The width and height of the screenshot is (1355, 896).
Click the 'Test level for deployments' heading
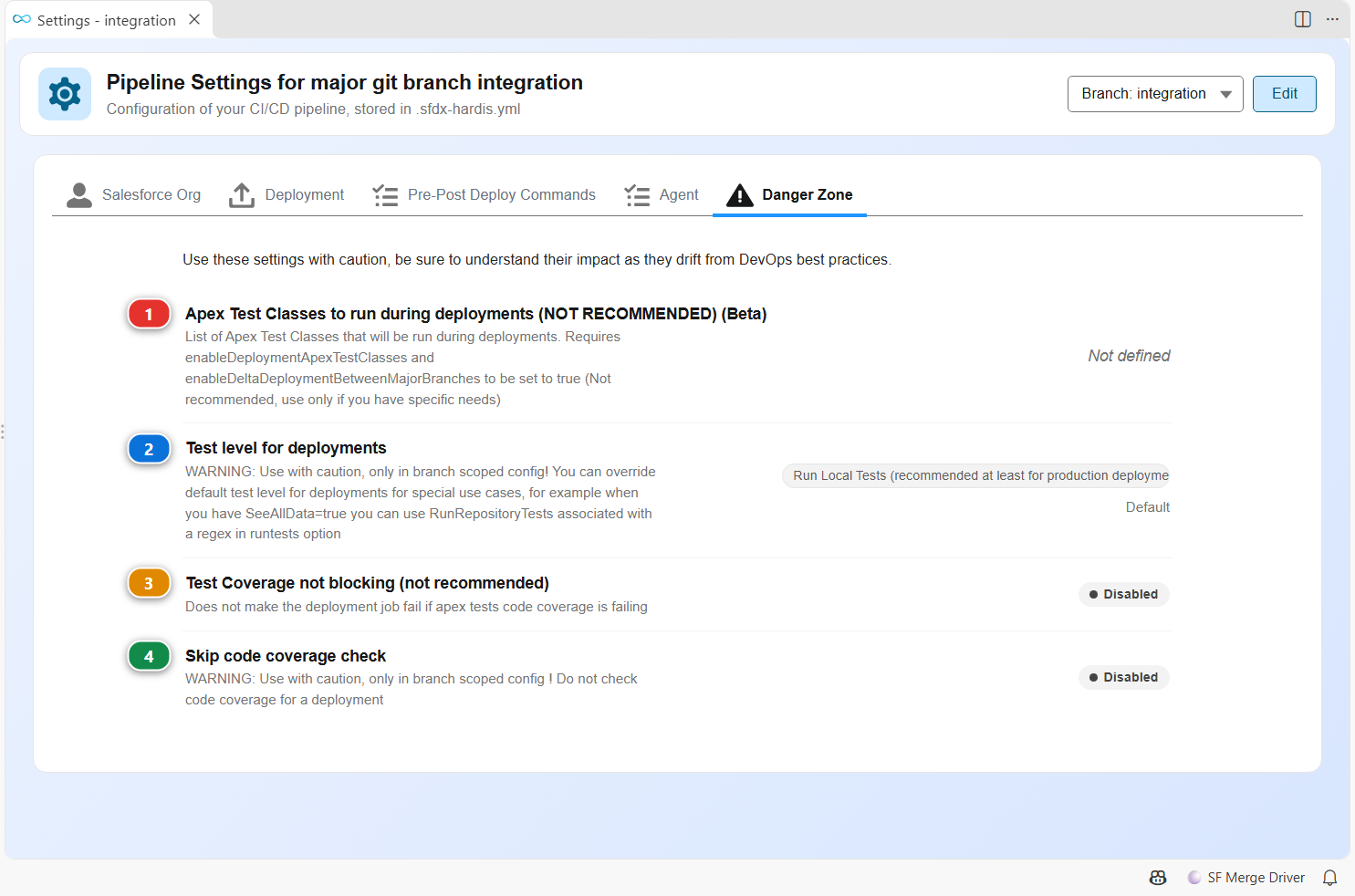[286, 448]
